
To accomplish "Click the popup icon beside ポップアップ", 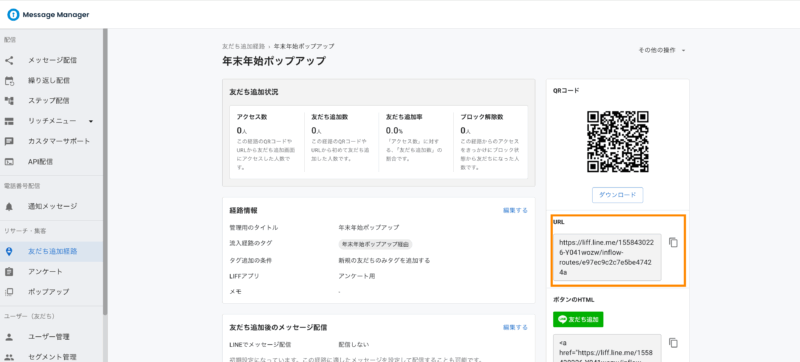I will (9, 292).
